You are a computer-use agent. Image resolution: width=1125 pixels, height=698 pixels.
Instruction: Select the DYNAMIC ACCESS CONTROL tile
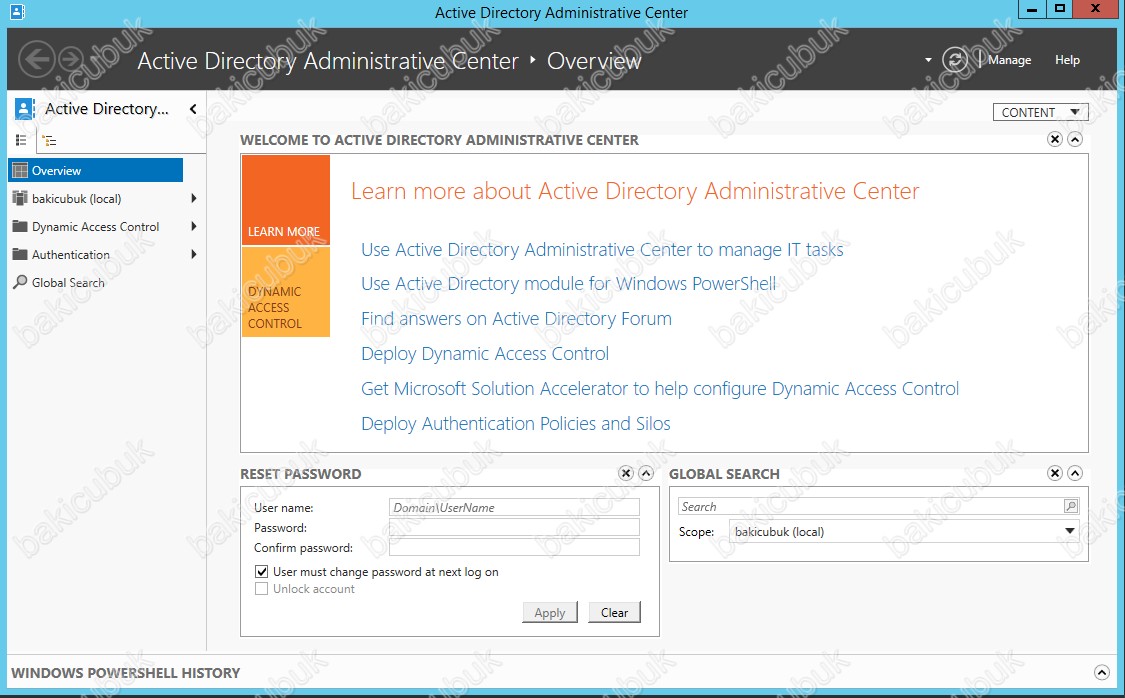click(286, 292)
